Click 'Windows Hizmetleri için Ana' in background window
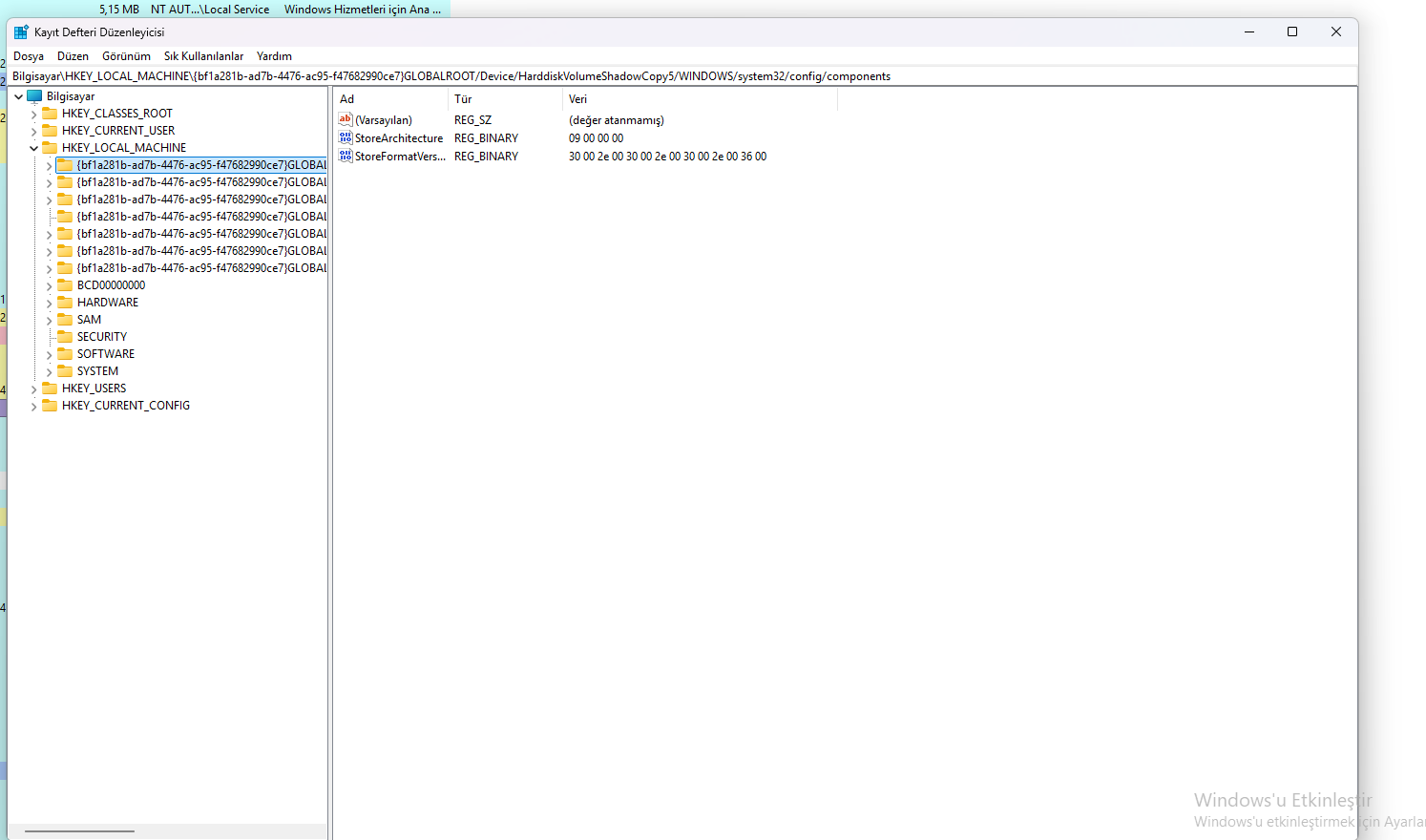1426x840 pixels. (363, 10)
